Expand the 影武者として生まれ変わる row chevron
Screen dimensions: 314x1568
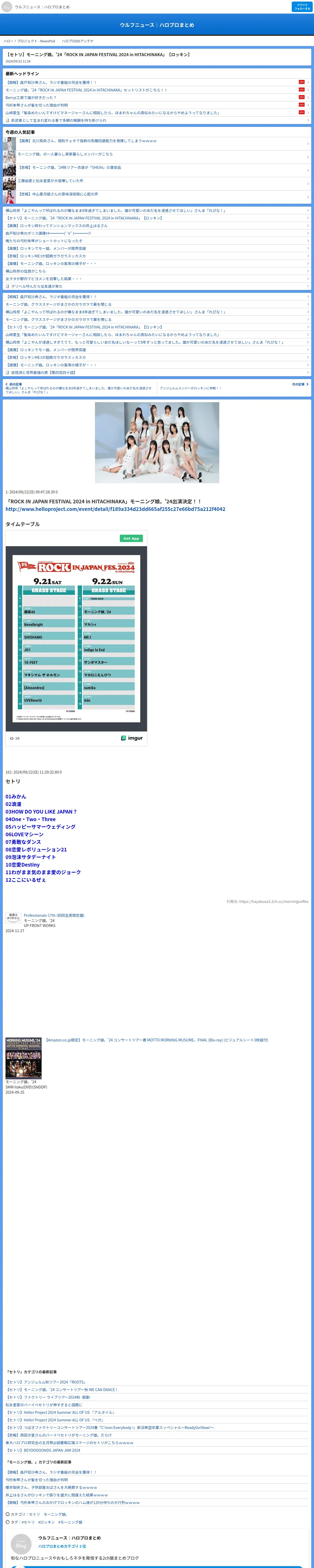(308, 120)
